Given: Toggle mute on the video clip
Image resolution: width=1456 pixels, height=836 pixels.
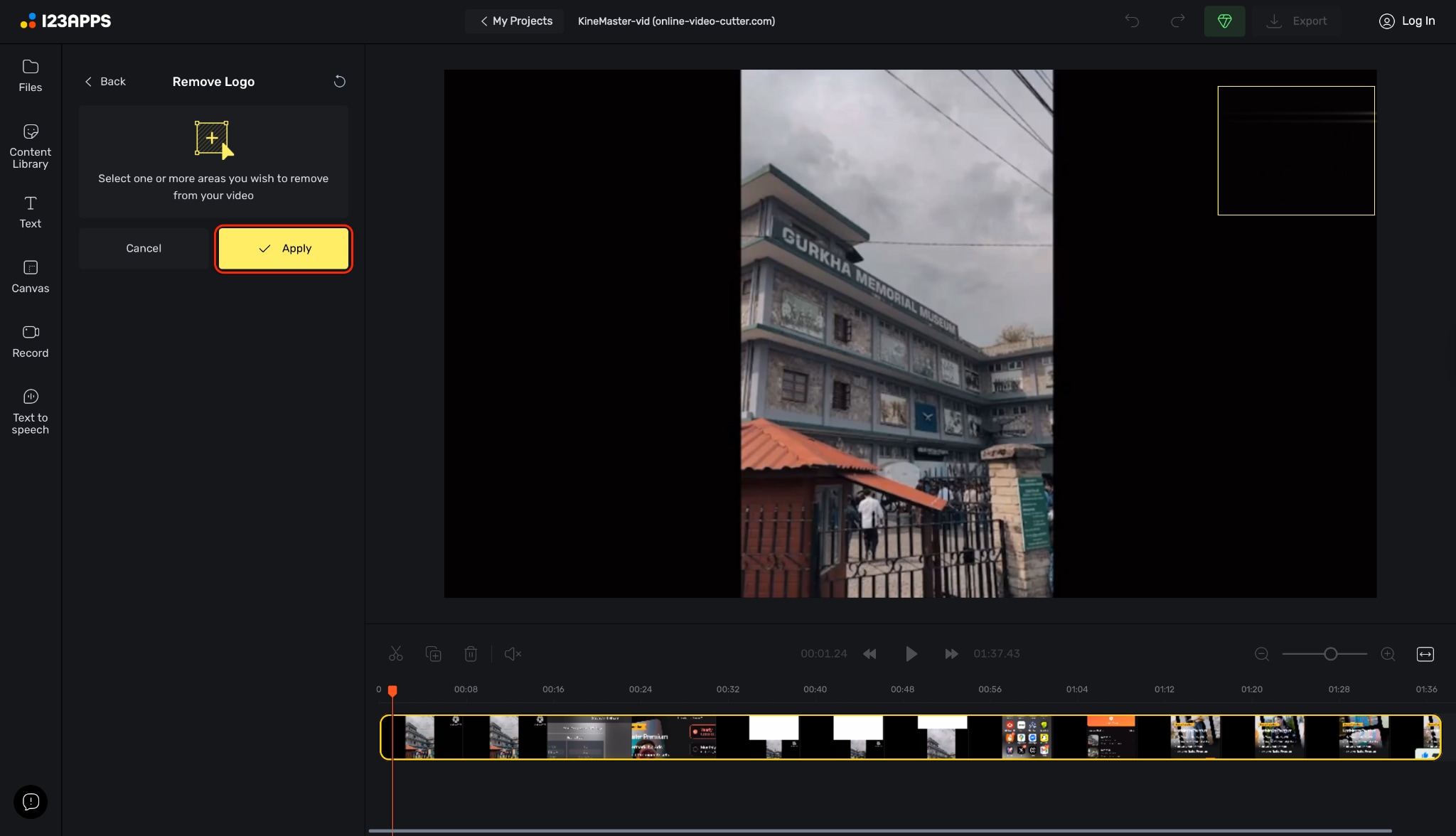Looking at the screenshot, I should pos(513,654).
